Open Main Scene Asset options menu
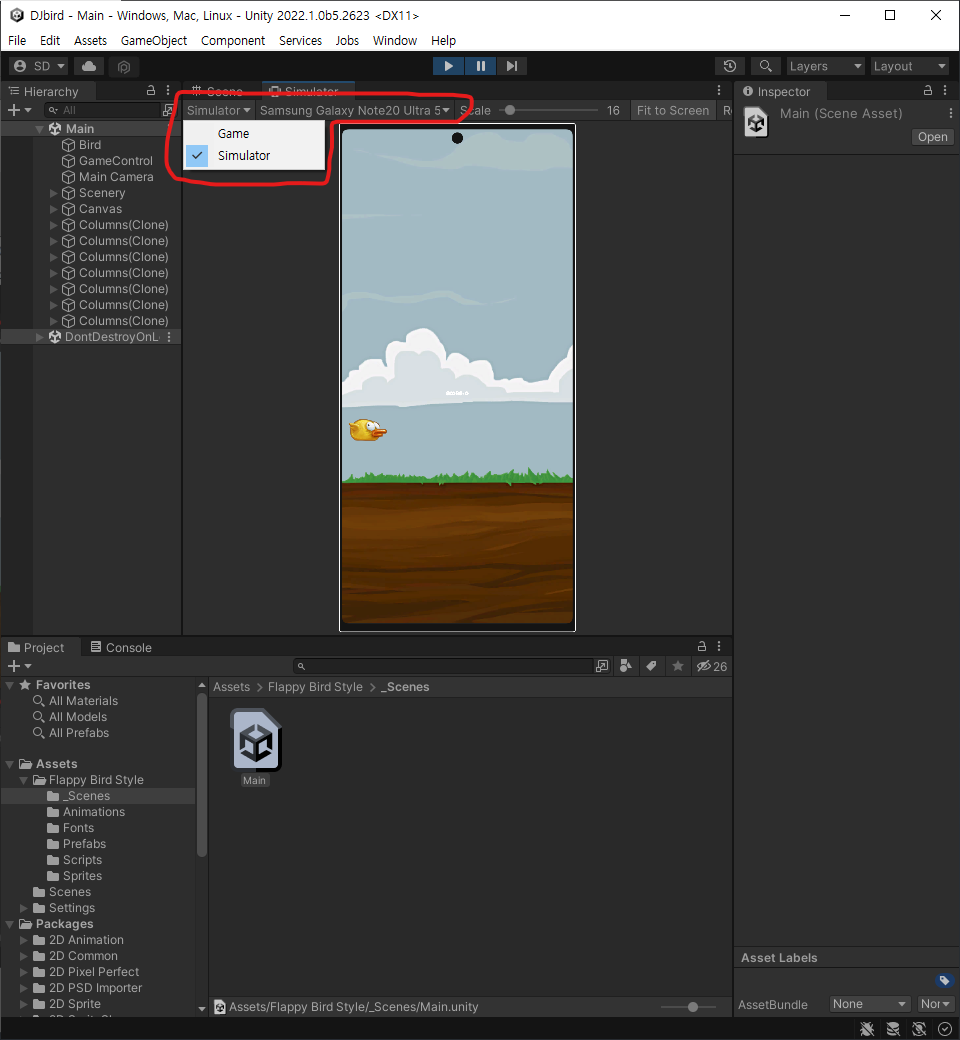960x1040 pixels. tap(950, 113)
